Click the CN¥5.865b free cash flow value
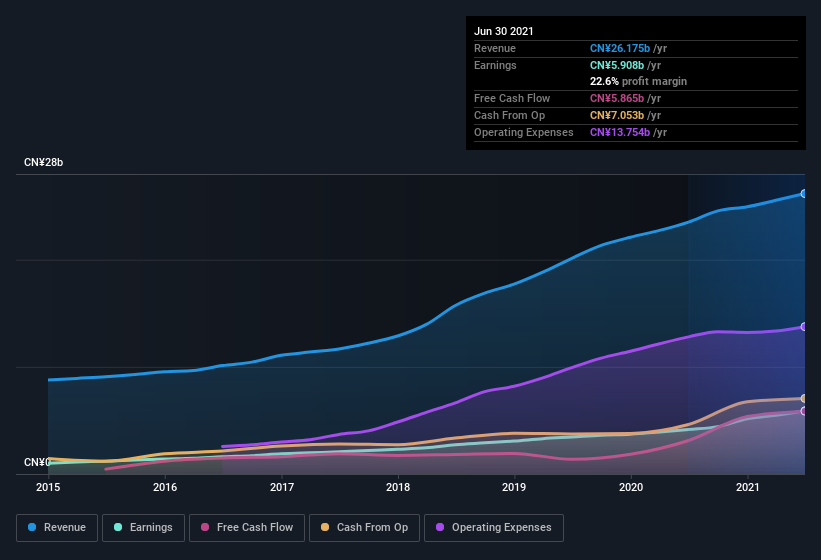This screenshot has height=560, width=821. point(617,98)
